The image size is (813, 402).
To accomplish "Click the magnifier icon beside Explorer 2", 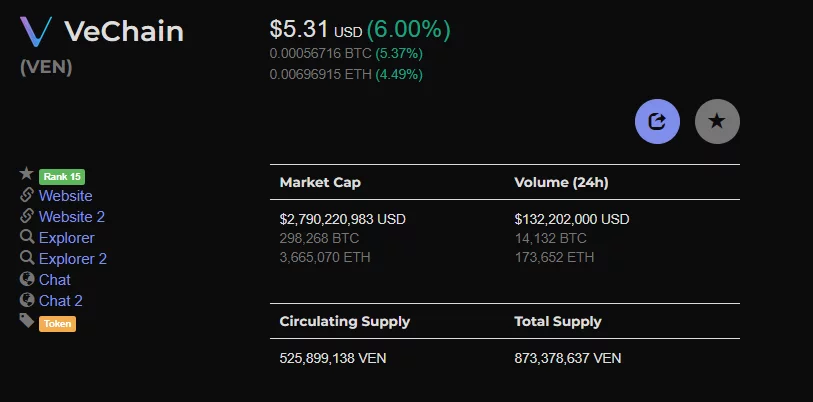I will click(x=26, y=258).
